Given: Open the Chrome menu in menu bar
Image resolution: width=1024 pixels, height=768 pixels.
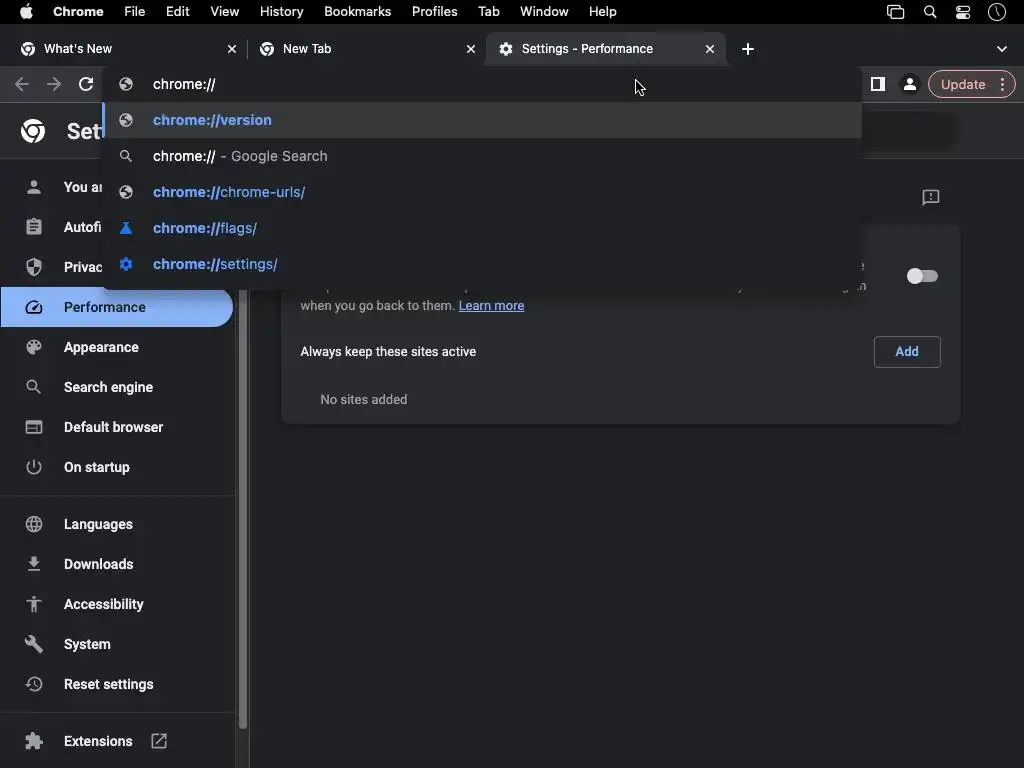Looking at the screenshot, I should point(78,12).
